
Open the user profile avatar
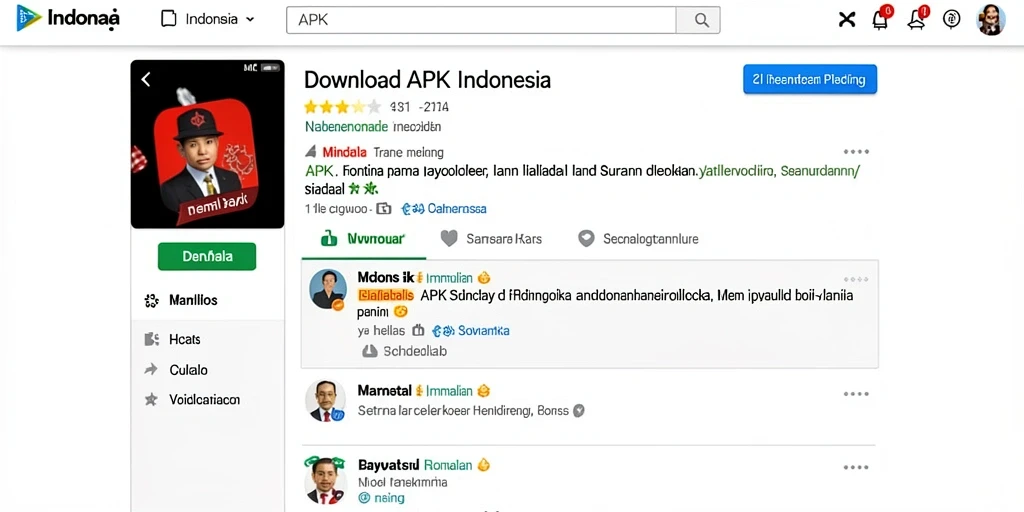coord(990,19)
